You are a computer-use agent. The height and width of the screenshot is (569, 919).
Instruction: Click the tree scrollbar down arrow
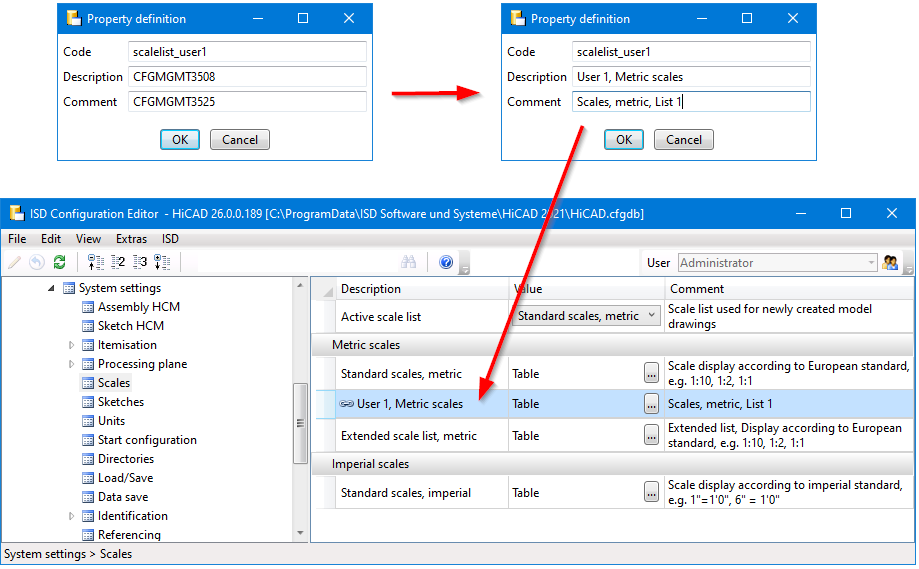pyautogui.click(x=300, y=533)
